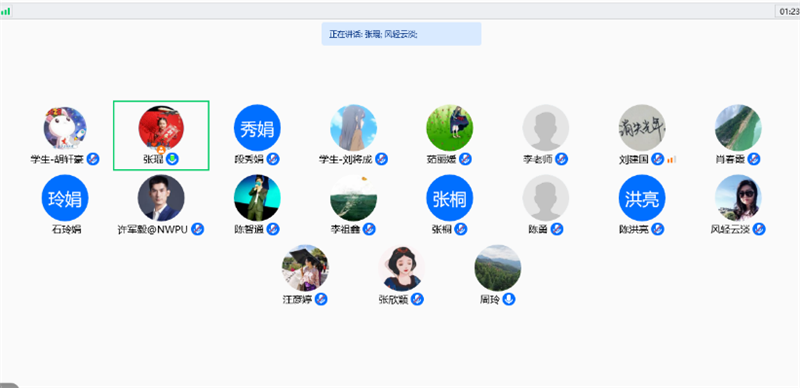Select the Snow White cartoon avatar
The height and width of the screenshot is (388, 800).
click(x=402, y=268)
